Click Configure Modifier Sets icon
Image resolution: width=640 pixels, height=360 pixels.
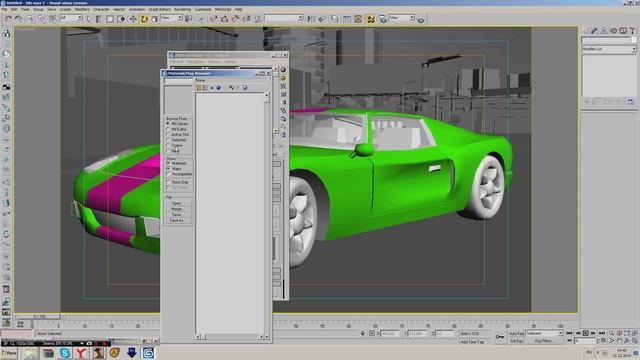(x=631, y=102)
